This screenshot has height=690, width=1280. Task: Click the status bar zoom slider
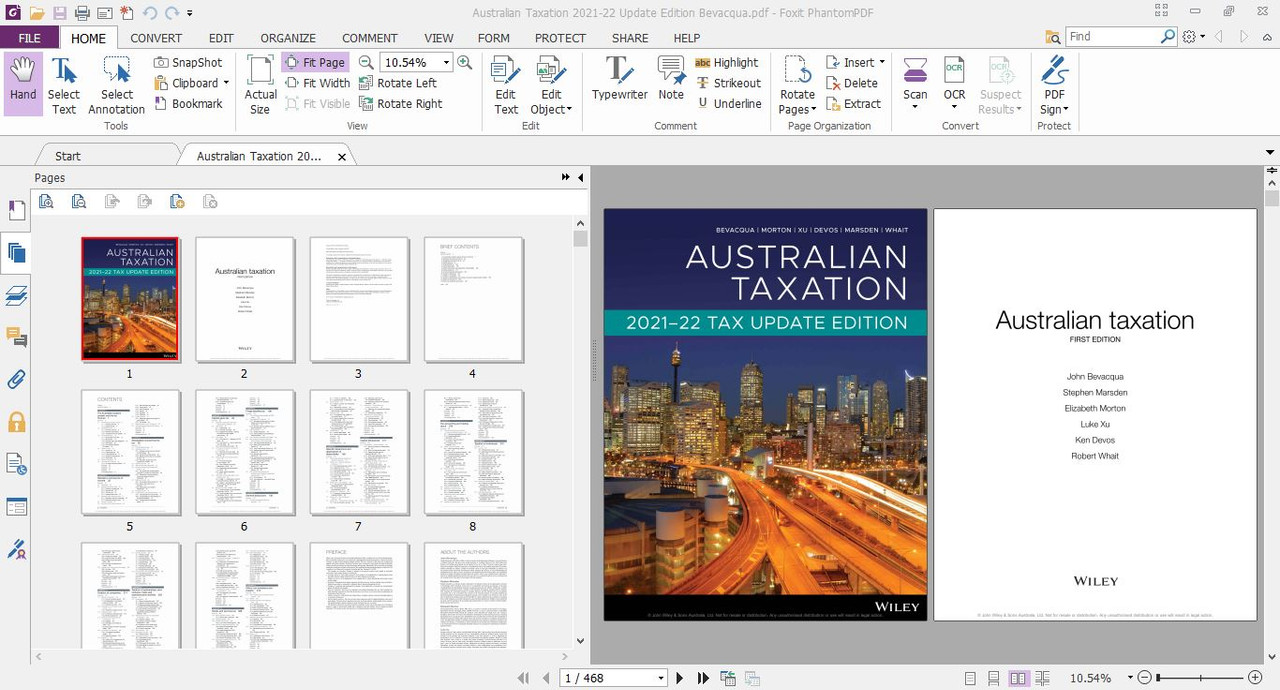click(1200, 678)
